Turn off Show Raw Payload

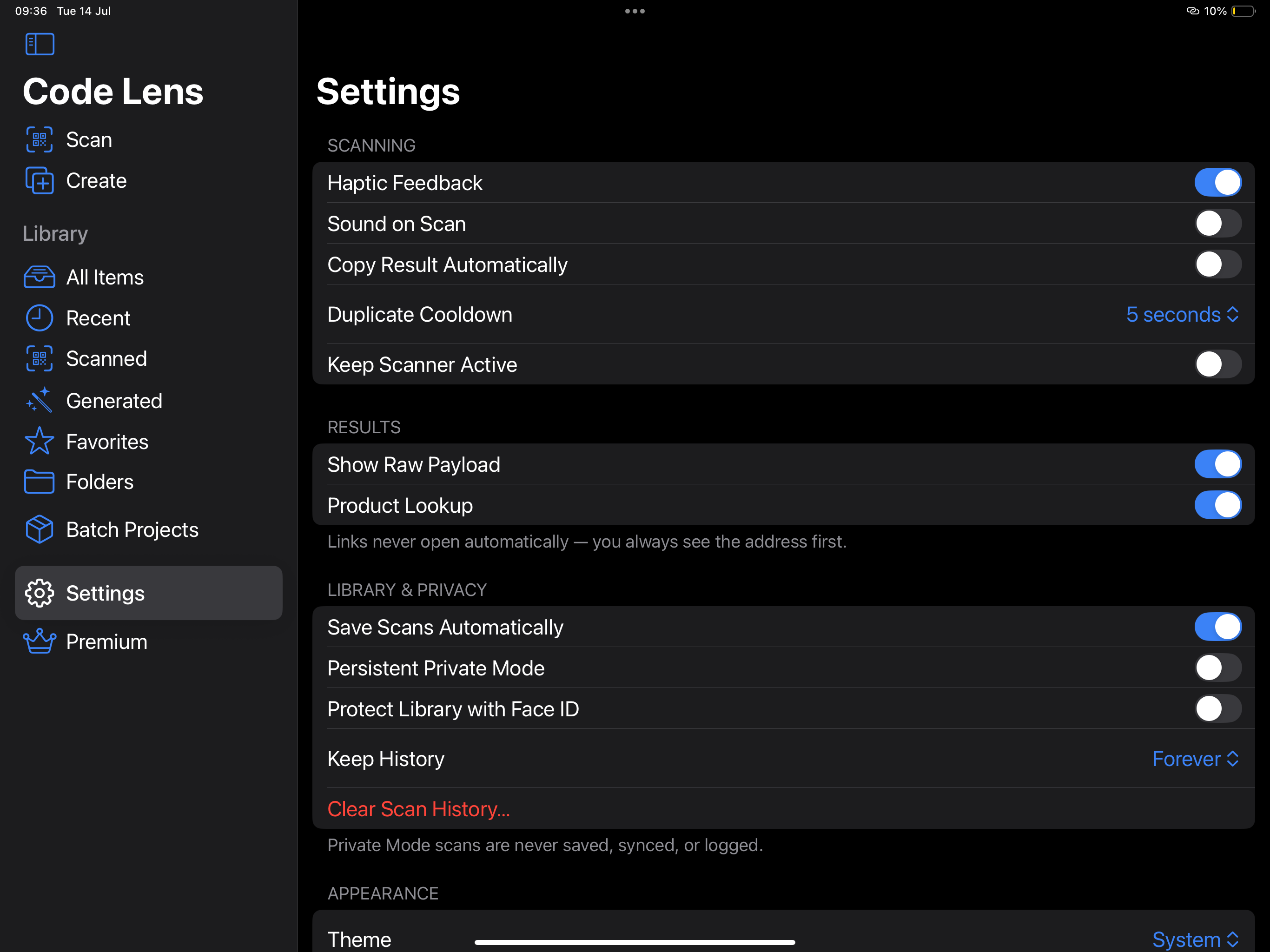1218,464
